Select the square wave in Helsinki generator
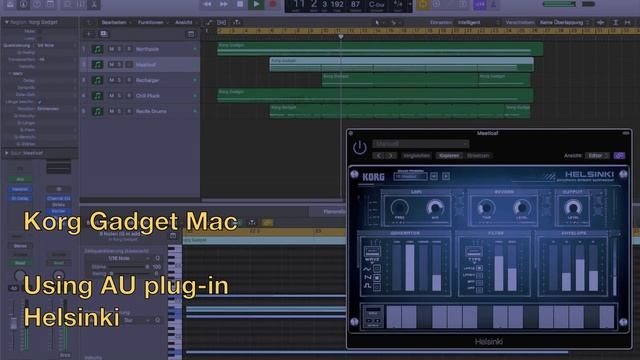Screen dimensions: 640x360 376,287
